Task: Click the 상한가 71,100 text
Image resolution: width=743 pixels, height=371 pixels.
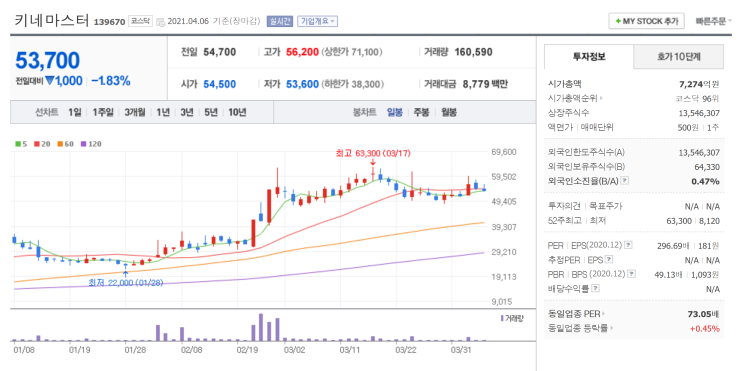Action: [352, 52]
